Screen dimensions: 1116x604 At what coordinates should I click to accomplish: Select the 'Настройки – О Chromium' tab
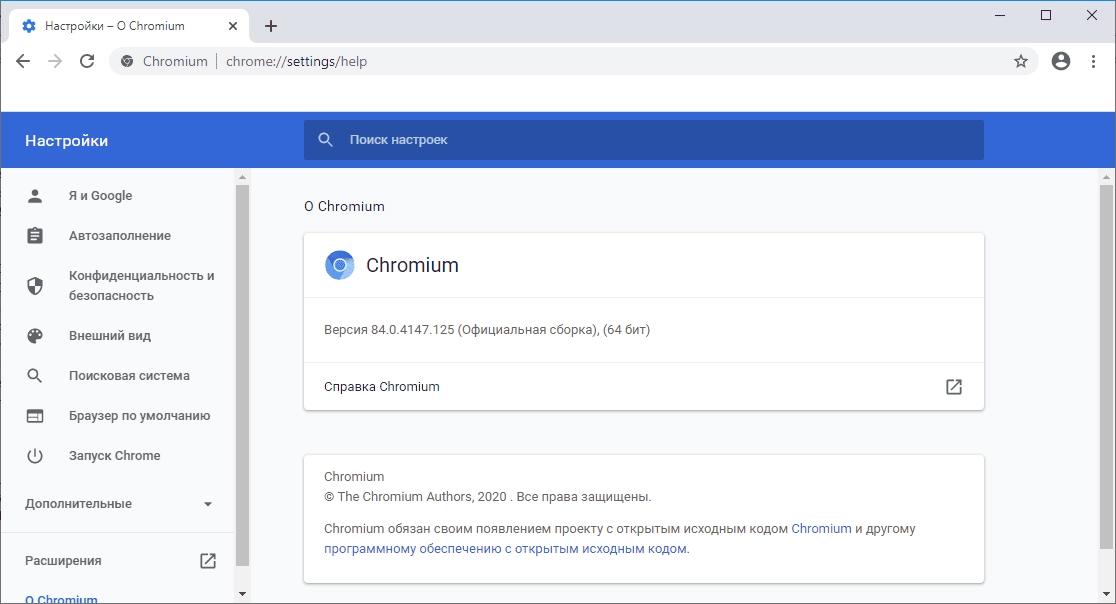pyautogui.click(x=129, y=26)
